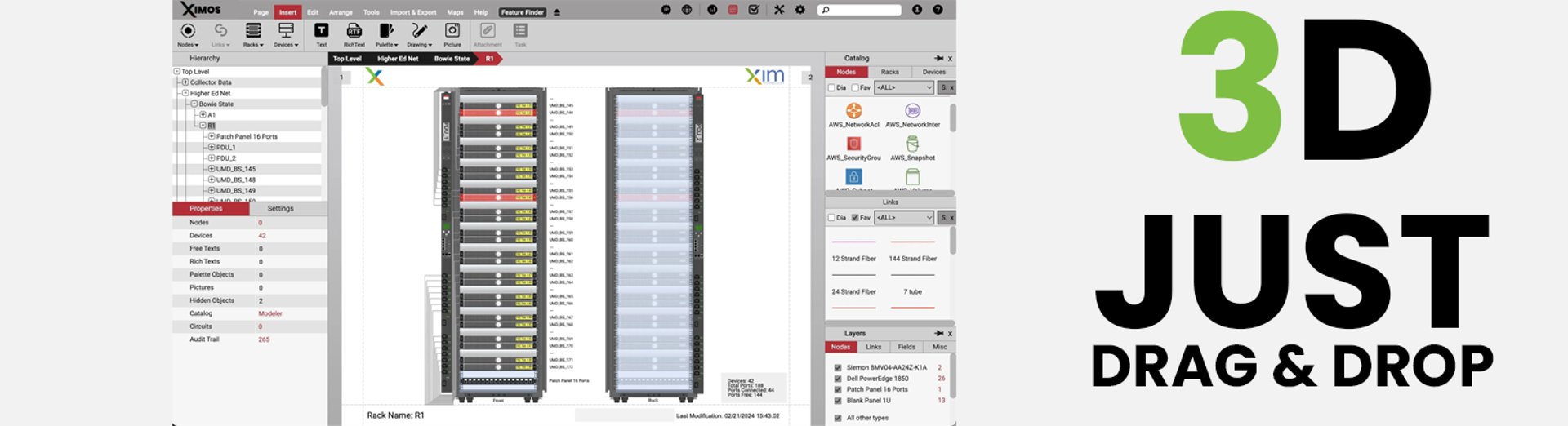Image resolution: width=1568 pixels, height=426 pixels.
Task: Click the globe icon in top bar
Action: point(687,10)
